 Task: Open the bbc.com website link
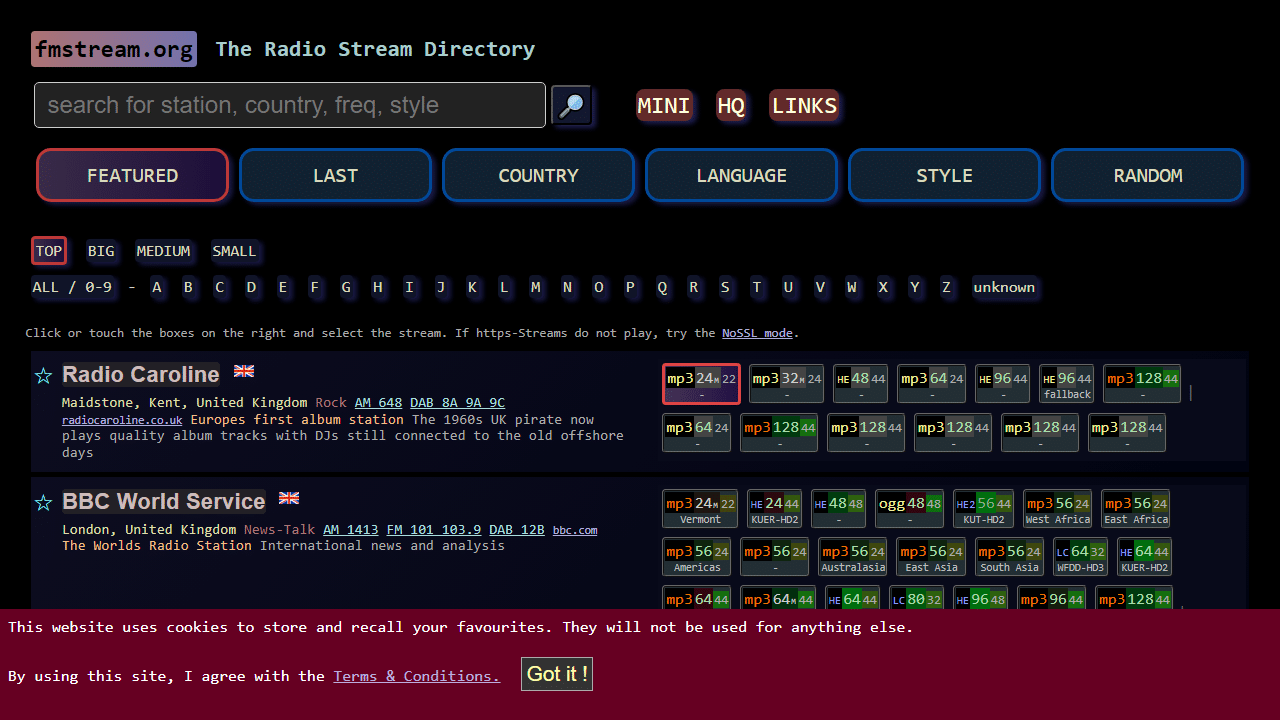[x=575, y=530]
